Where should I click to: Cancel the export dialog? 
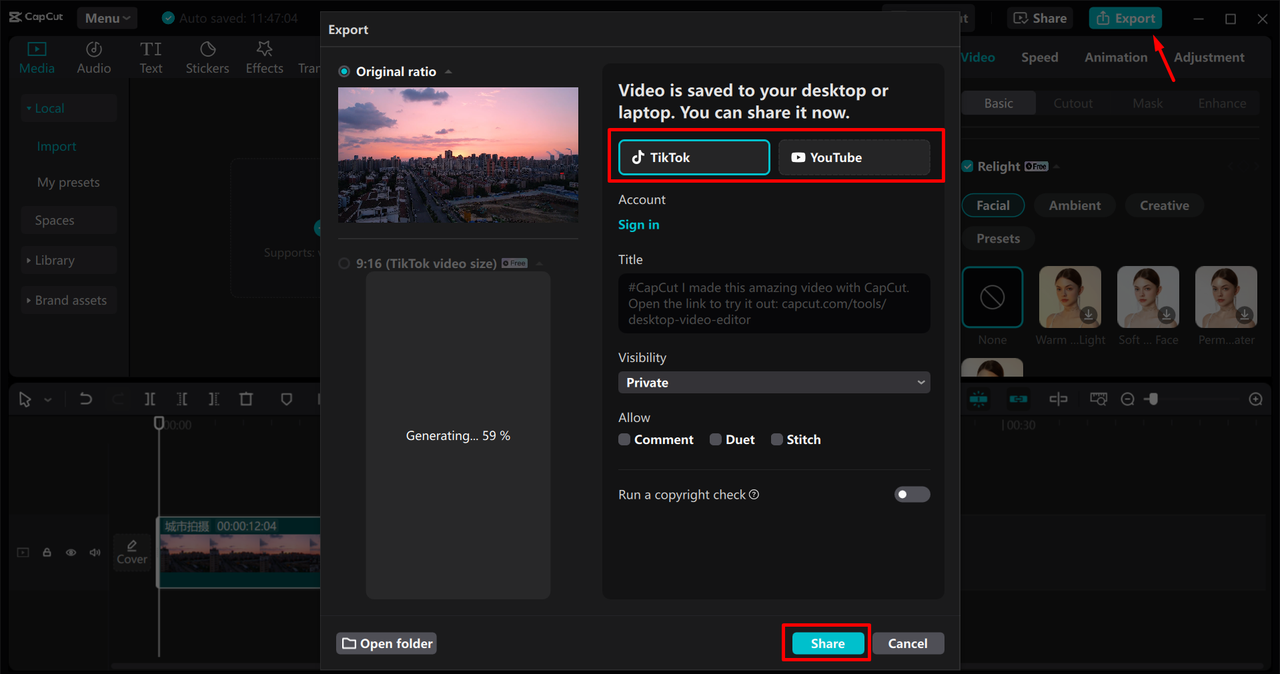point(908,643)
